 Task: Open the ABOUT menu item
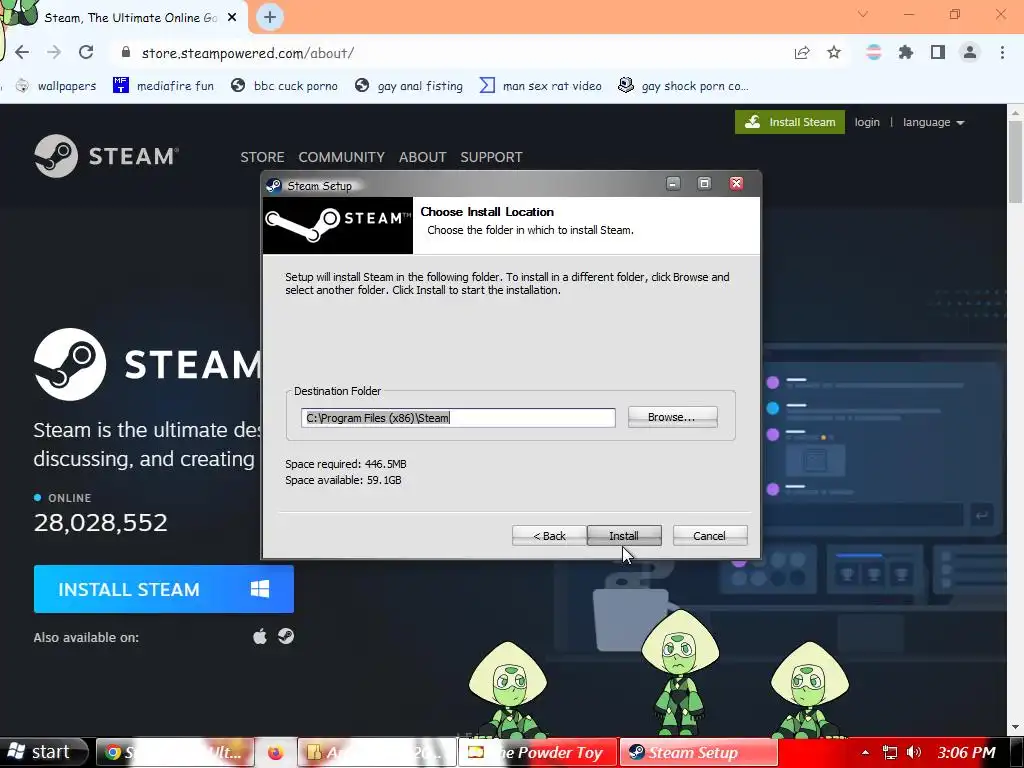(423, 157)
